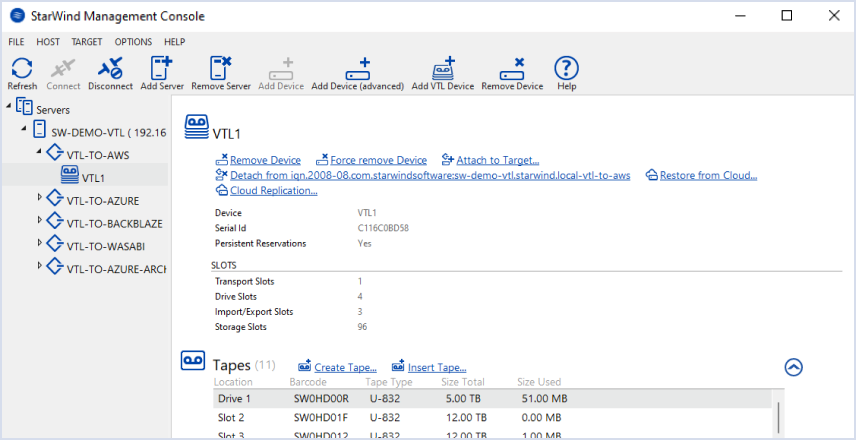The width and height of the screenshot is (856, 440).
Task: Click the Cloud Replication link
Action: point(274,191)
